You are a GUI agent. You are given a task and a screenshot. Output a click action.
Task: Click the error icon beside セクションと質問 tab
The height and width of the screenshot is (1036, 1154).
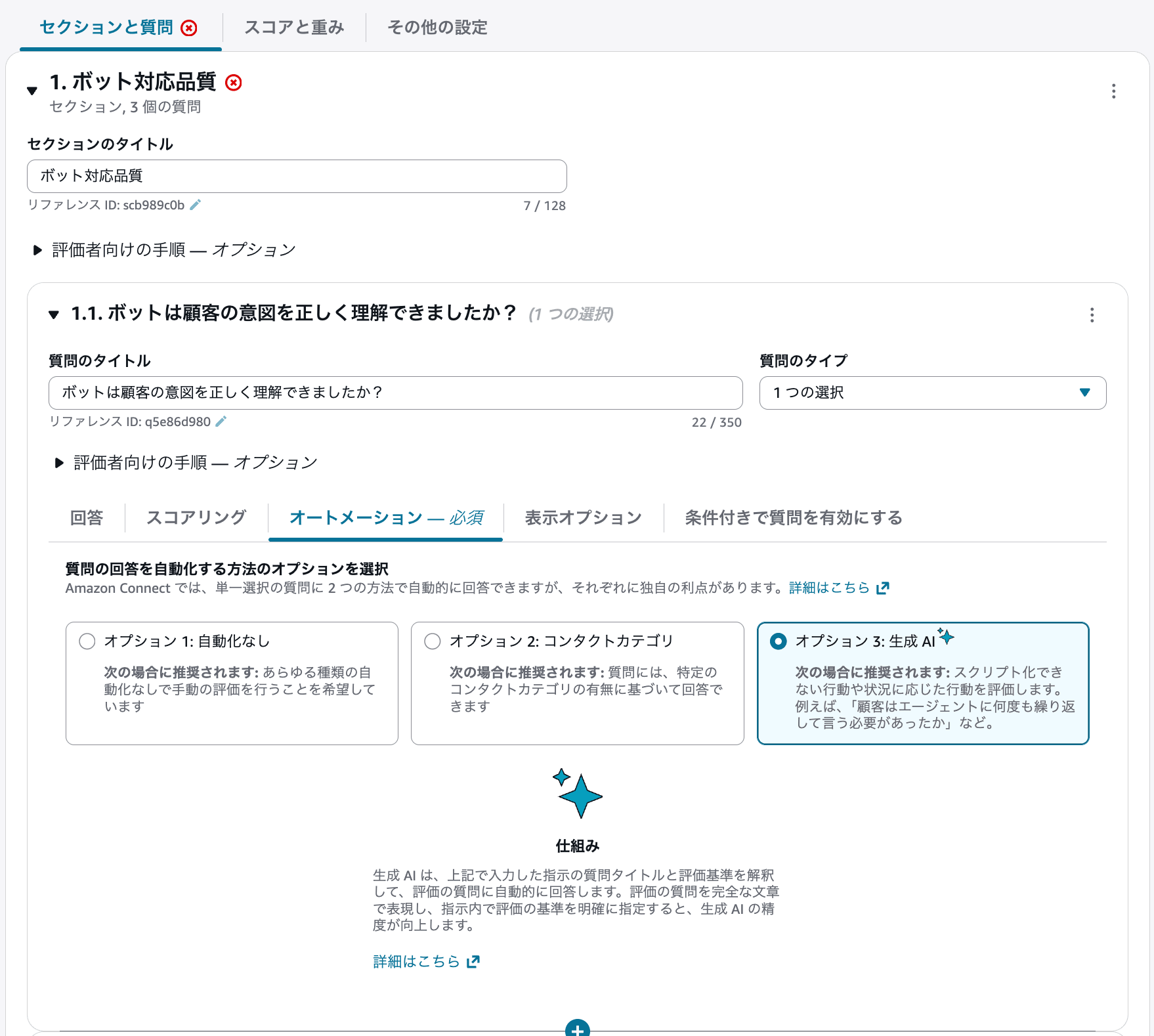(189, 28)
